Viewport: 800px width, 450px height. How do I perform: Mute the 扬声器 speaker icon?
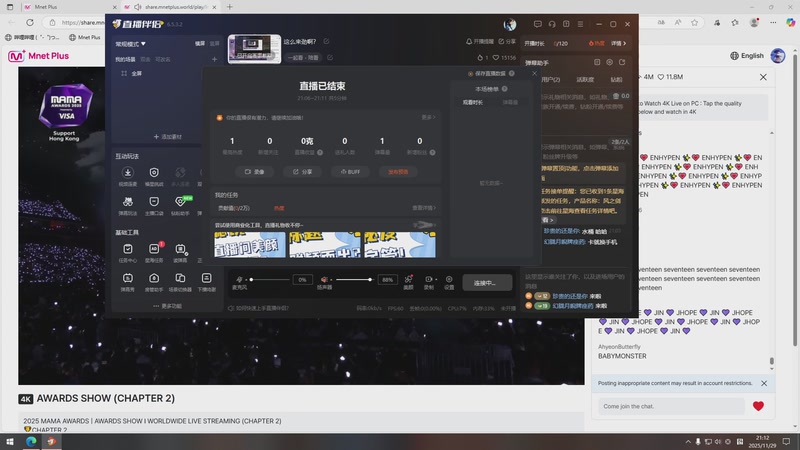(324, 279)
